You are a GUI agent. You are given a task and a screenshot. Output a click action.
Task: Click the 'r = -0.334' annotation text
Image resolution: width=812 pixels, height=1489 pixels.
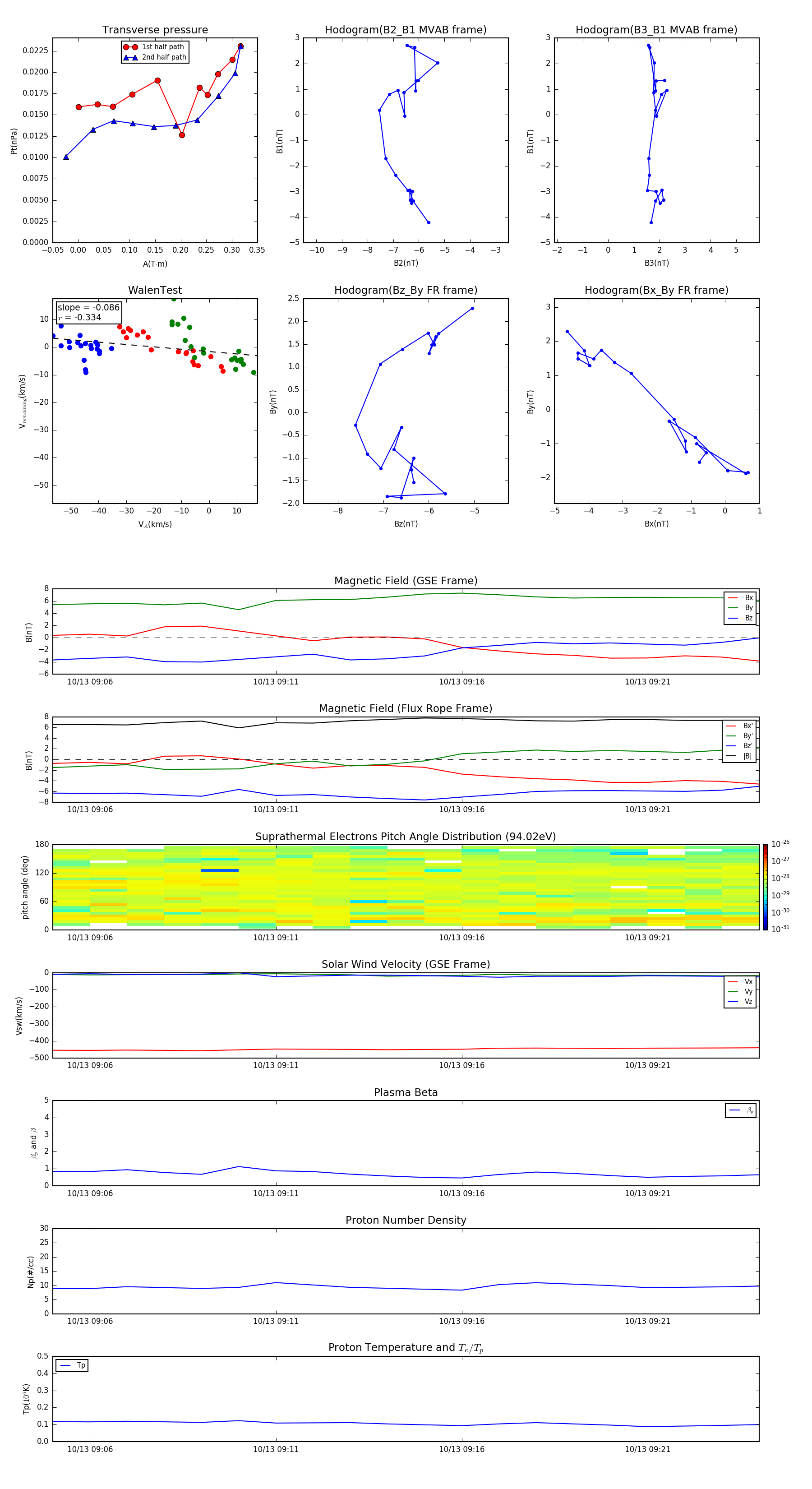click(x=80, y=317)
